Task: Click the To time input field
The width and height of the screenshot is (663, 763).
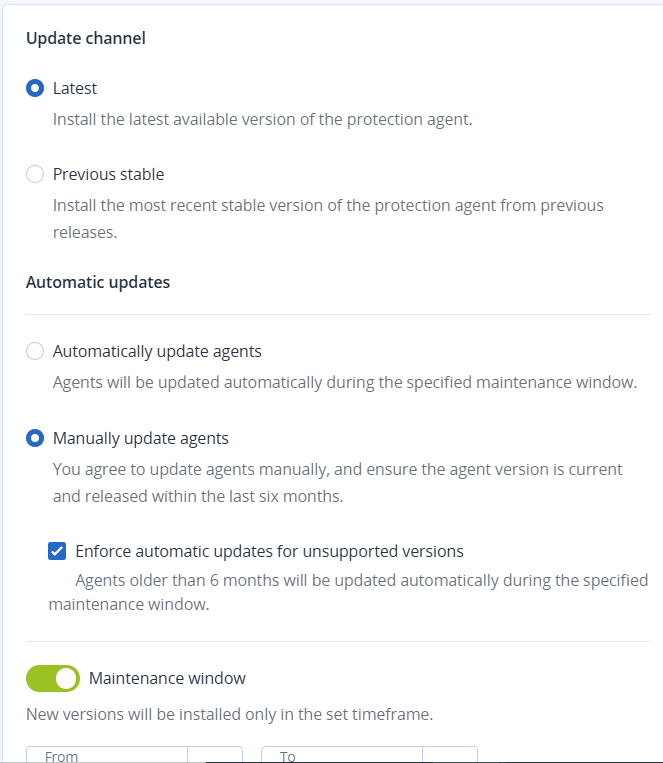Action: (342, 755)
